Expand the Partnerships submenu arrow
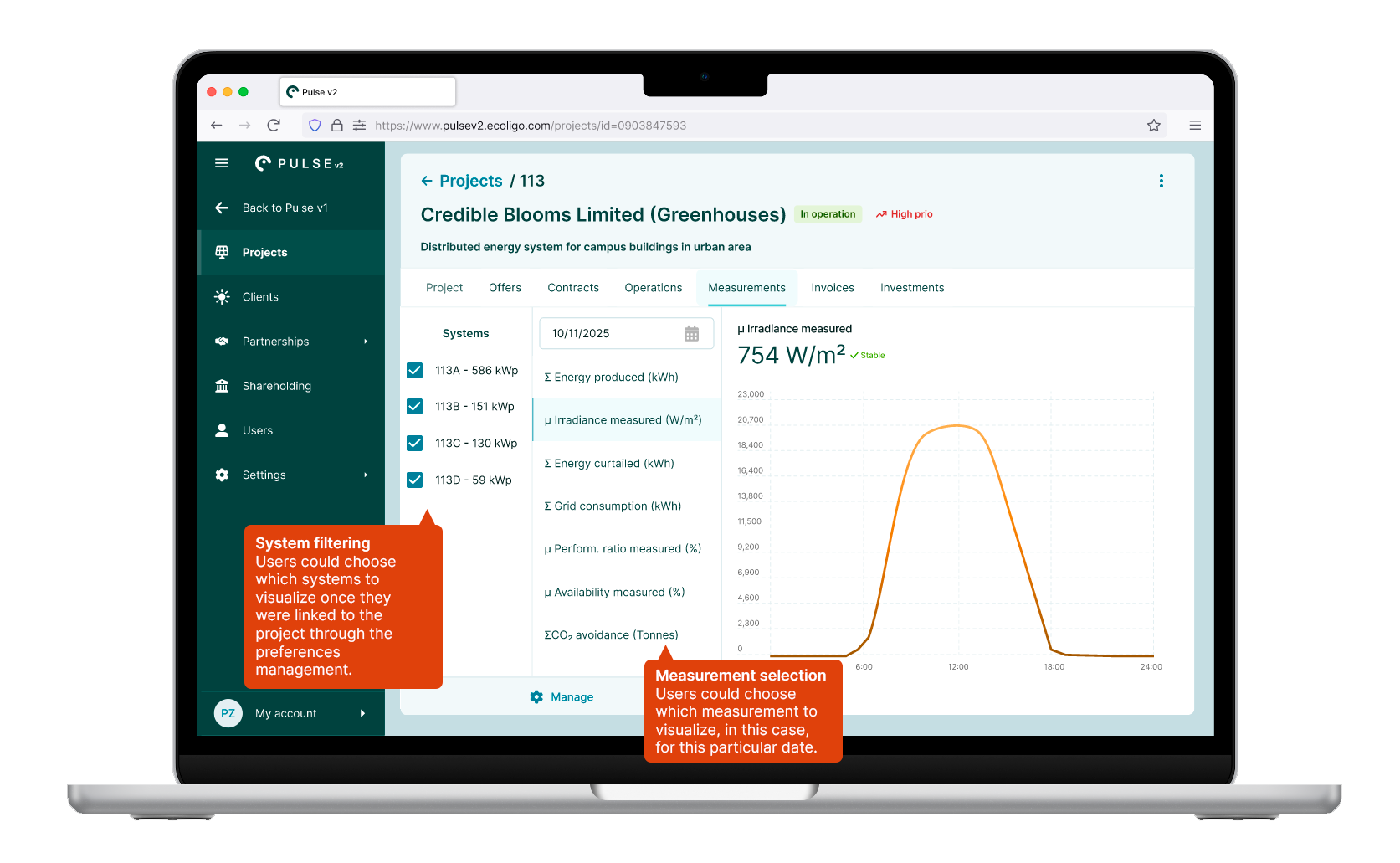1400x863 pixels. click(x=366, y=342)
